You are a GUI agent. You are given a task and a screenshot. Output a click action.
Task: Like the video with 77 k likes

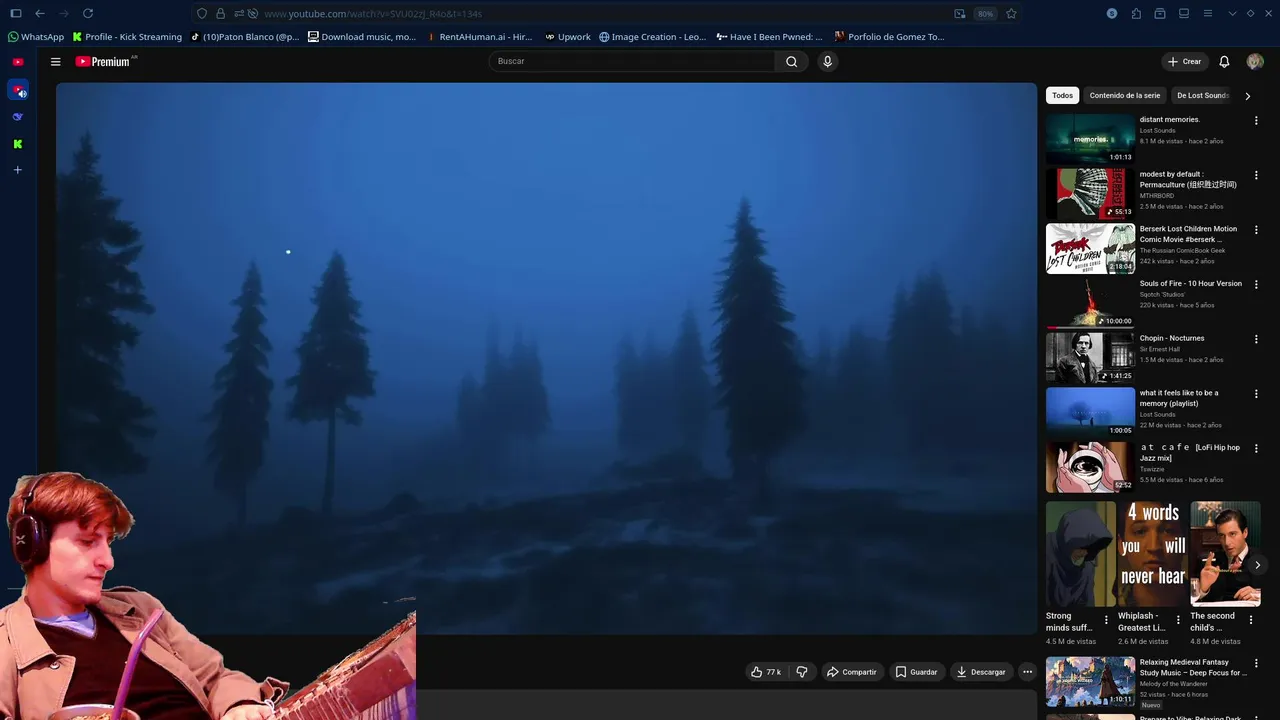[x=765, y=672]
